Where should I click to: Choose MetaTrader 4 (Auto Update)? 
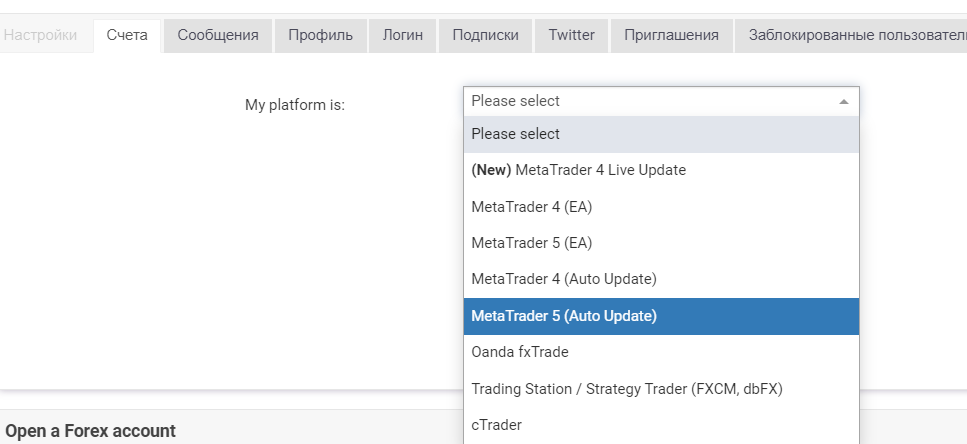click(661, 279)
